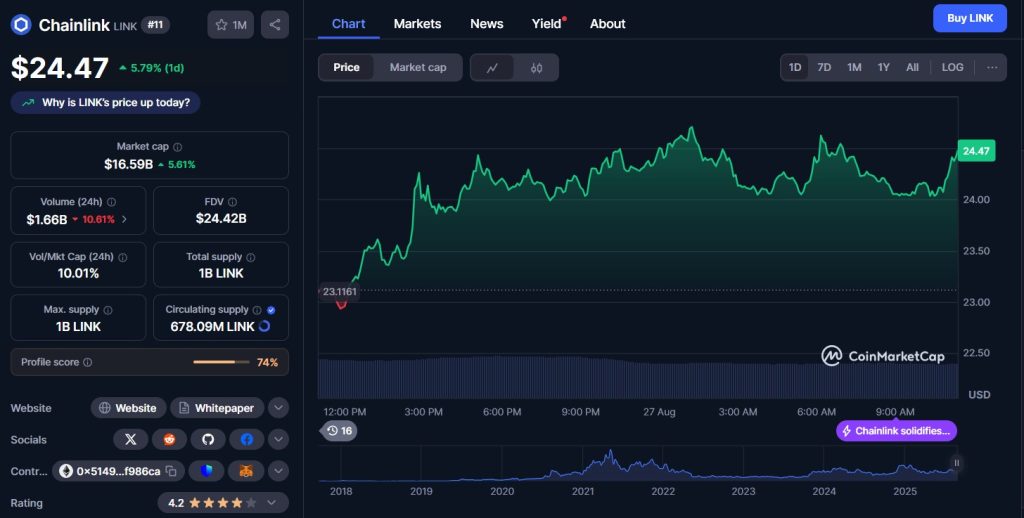Open Chainlink's X (Twitter) social link

[130, 439]
